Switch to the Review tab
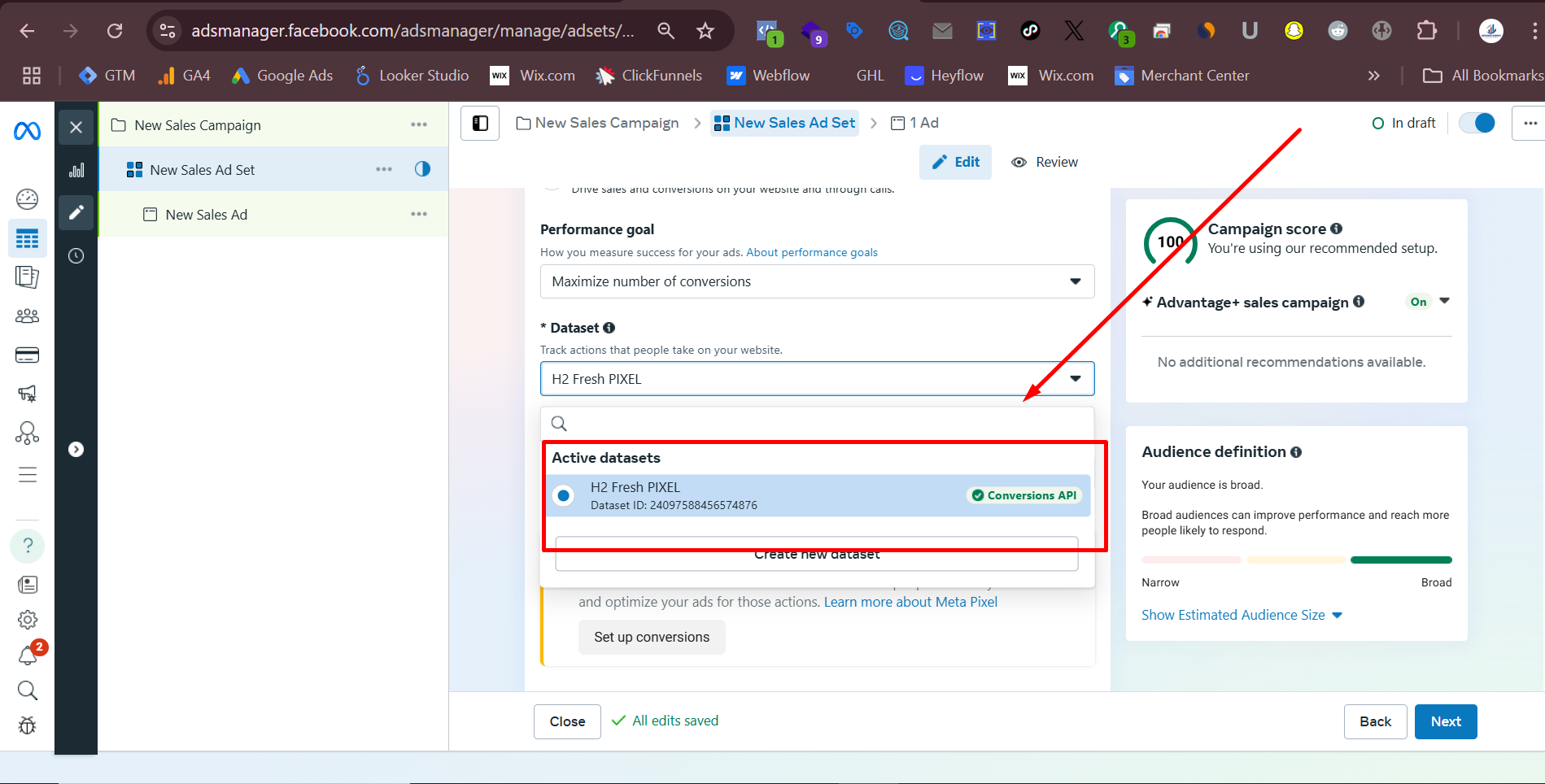 click(1045, 163)
